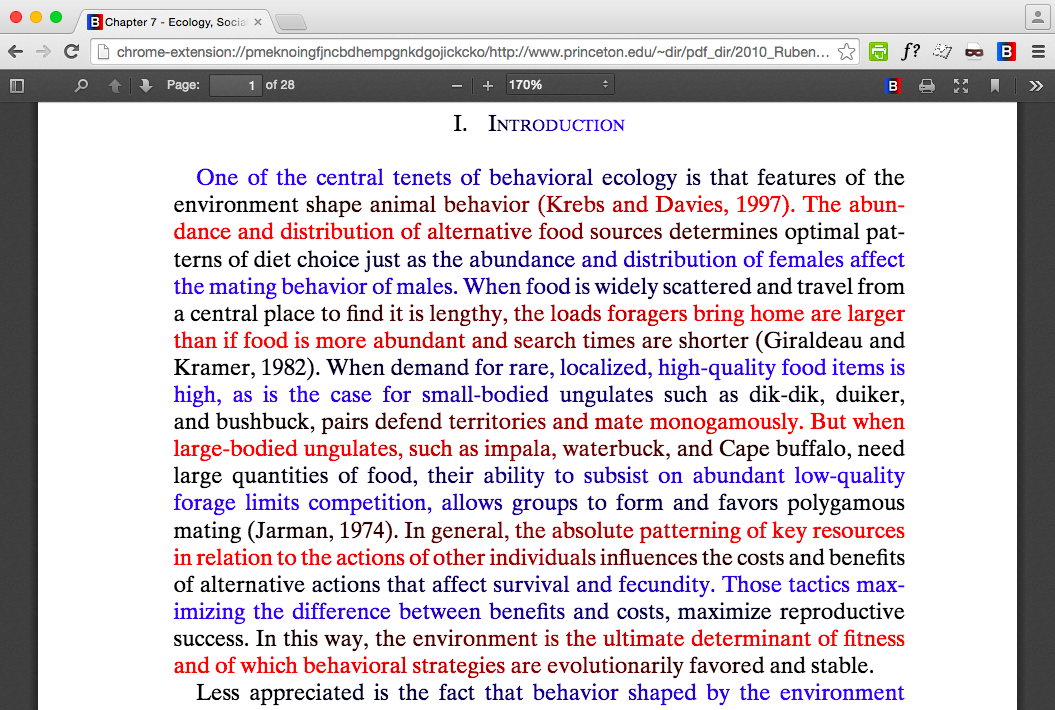Zoom in with the plus button

click(488, 85)
